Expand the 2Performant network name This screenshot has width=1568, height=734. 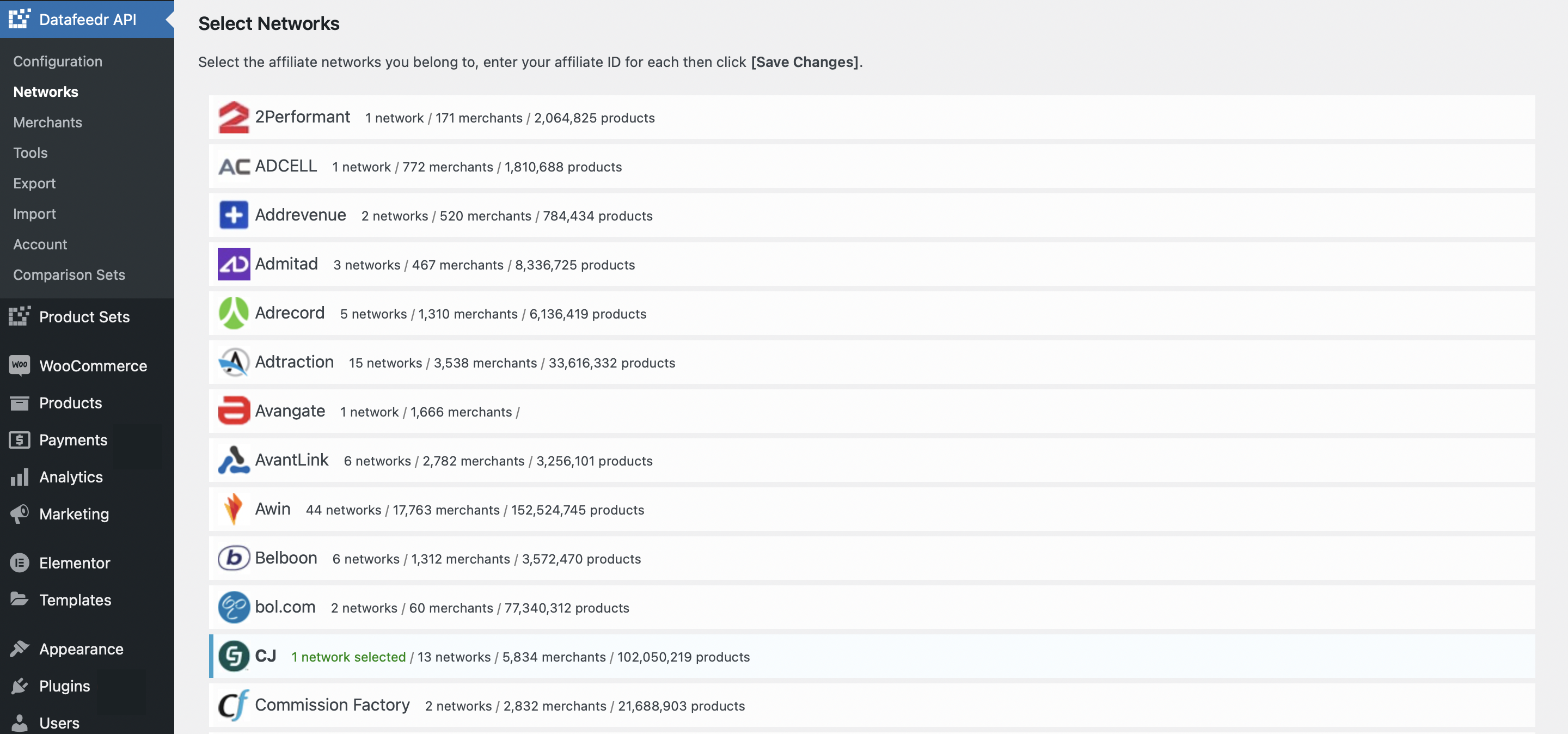click(302, 116)
